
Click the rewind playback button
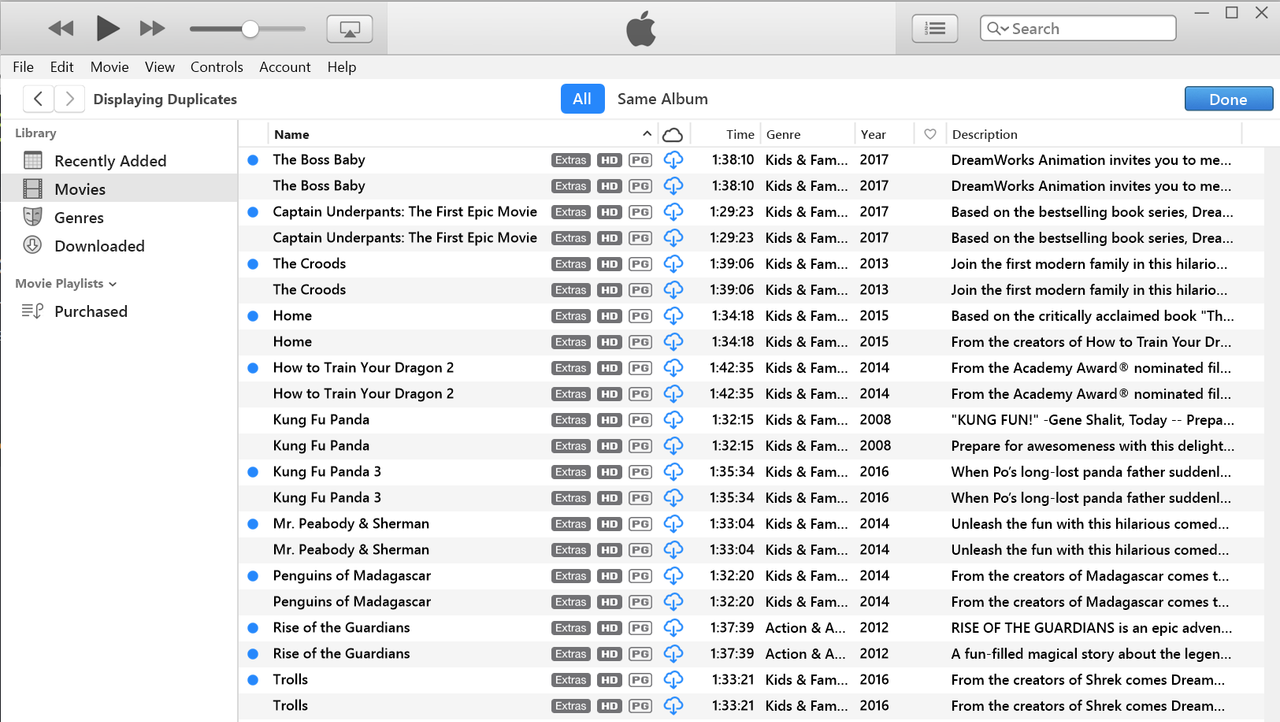(x=61, y=29)
